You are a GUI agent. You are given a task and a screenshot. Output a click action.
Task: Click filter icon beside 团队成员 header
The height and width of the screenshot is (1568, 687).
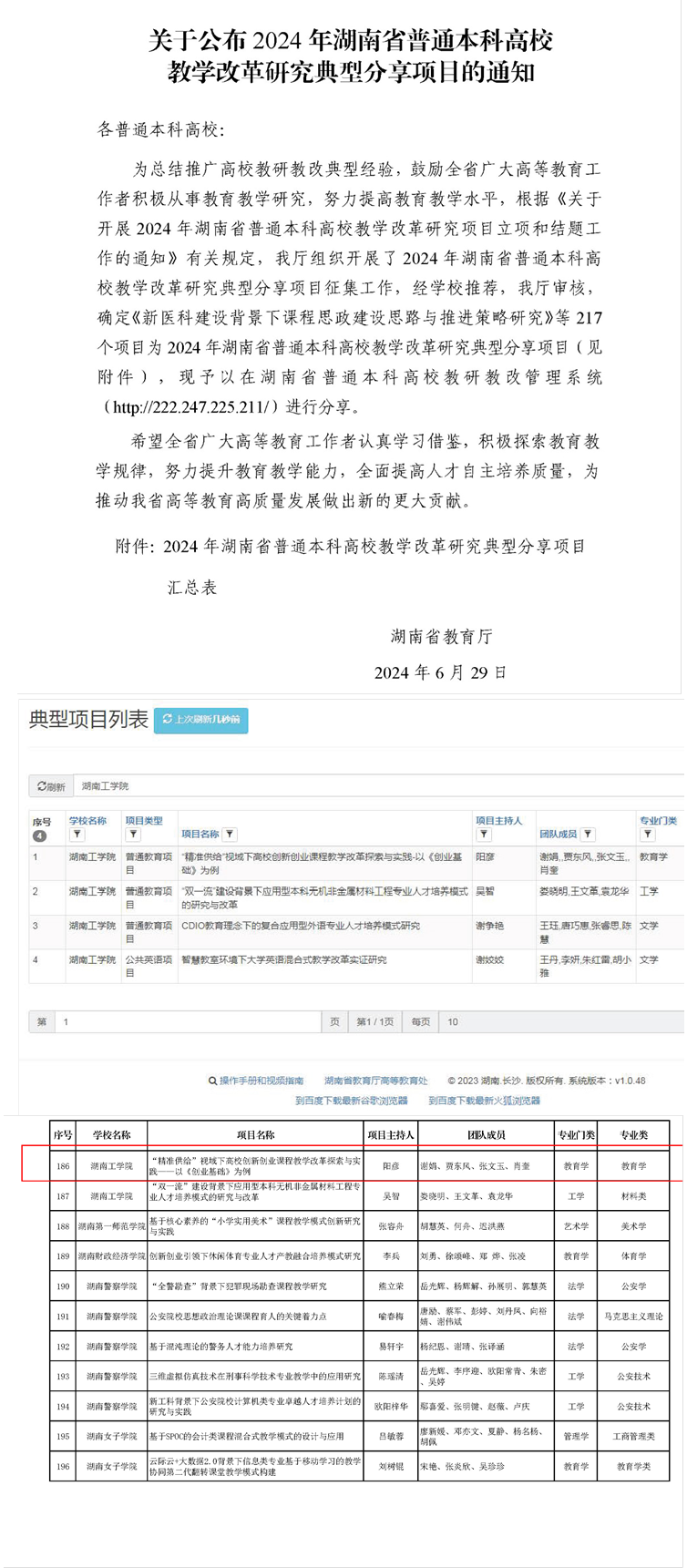tap(588, 834)
